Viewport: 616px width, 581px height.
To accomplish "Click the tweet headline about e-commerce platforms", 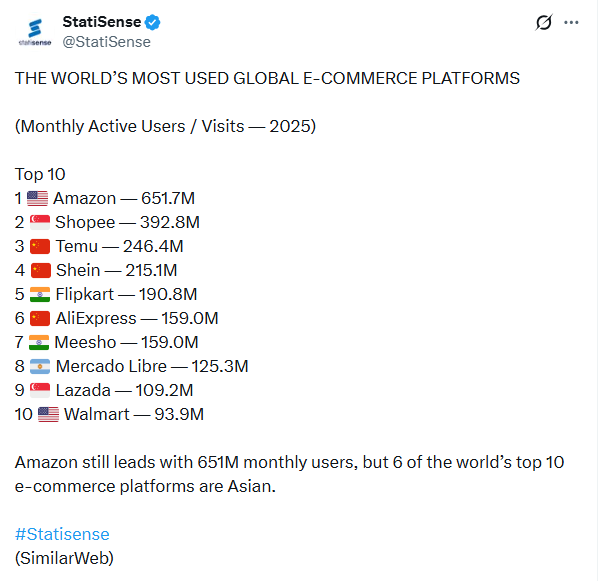I will pyautogui.click(x=267, y=78).
